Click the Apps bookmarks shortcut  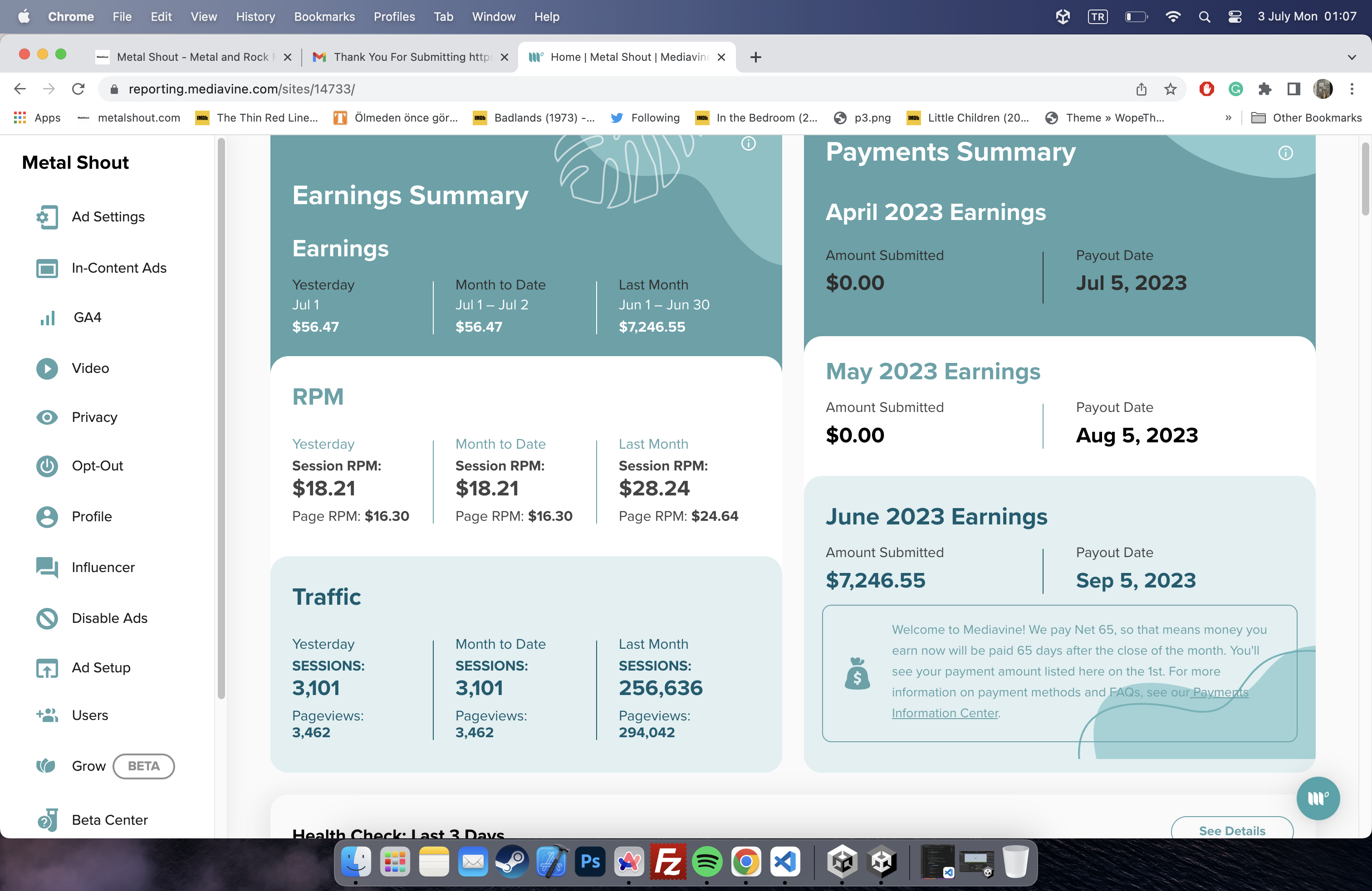[x=37, y=117]
